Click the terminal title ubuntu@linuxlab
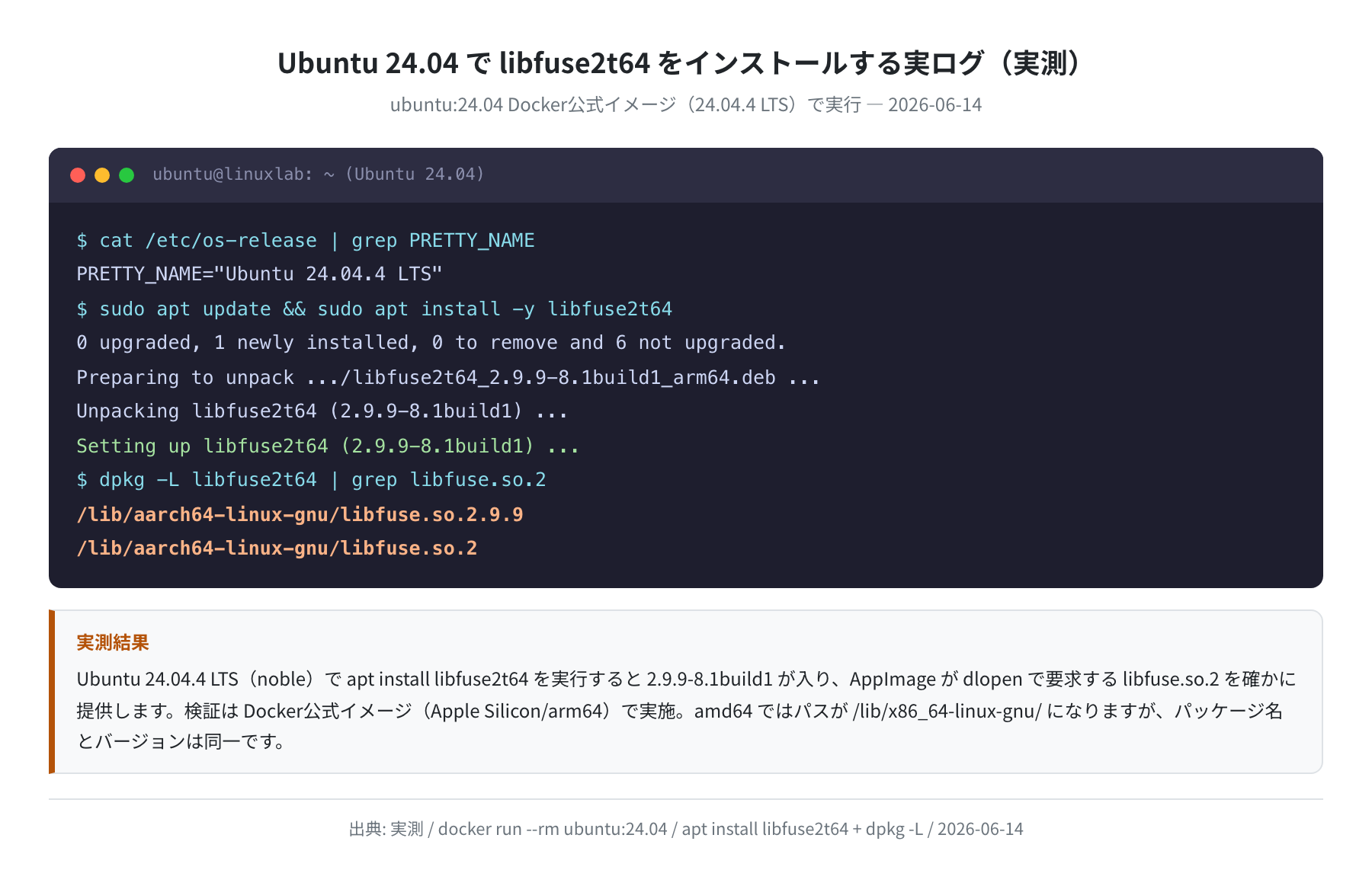This screenshot has height=870, width=1372. [319, 174]
